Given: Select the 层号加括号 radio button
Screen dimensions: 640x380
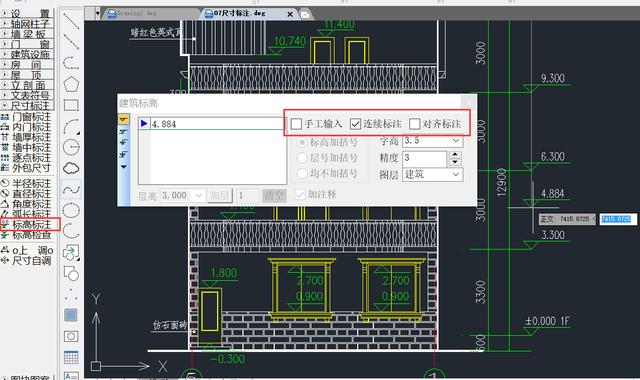Looking at the screenshot, I should (302, 158).
